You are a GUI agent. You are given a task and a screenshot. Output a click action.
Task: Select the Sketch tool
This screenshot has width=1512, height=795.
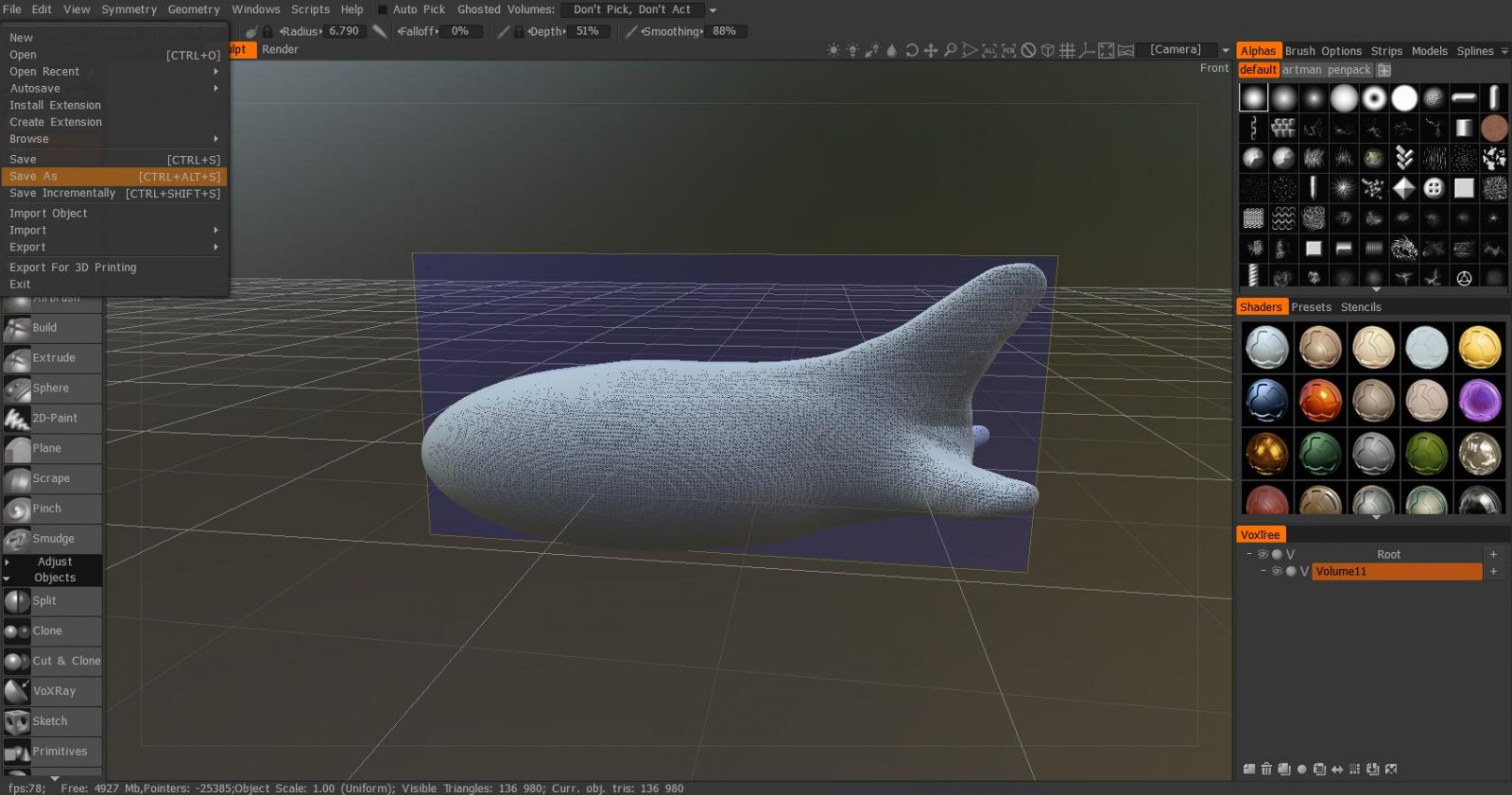(x=52, y=722)
